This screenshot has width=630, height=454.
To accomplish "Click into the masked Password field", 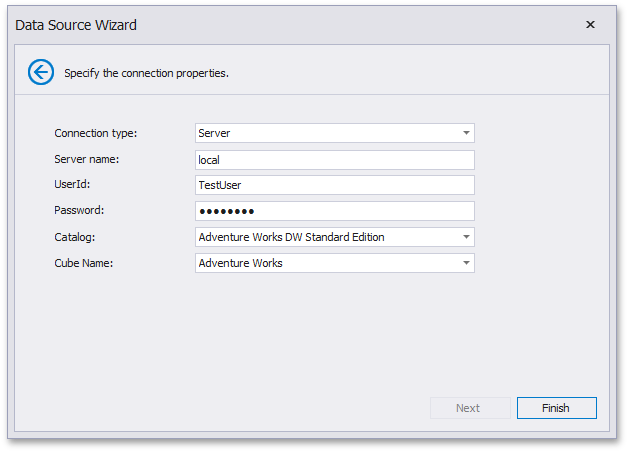I will pyautogui.click(x=334, y=211).
